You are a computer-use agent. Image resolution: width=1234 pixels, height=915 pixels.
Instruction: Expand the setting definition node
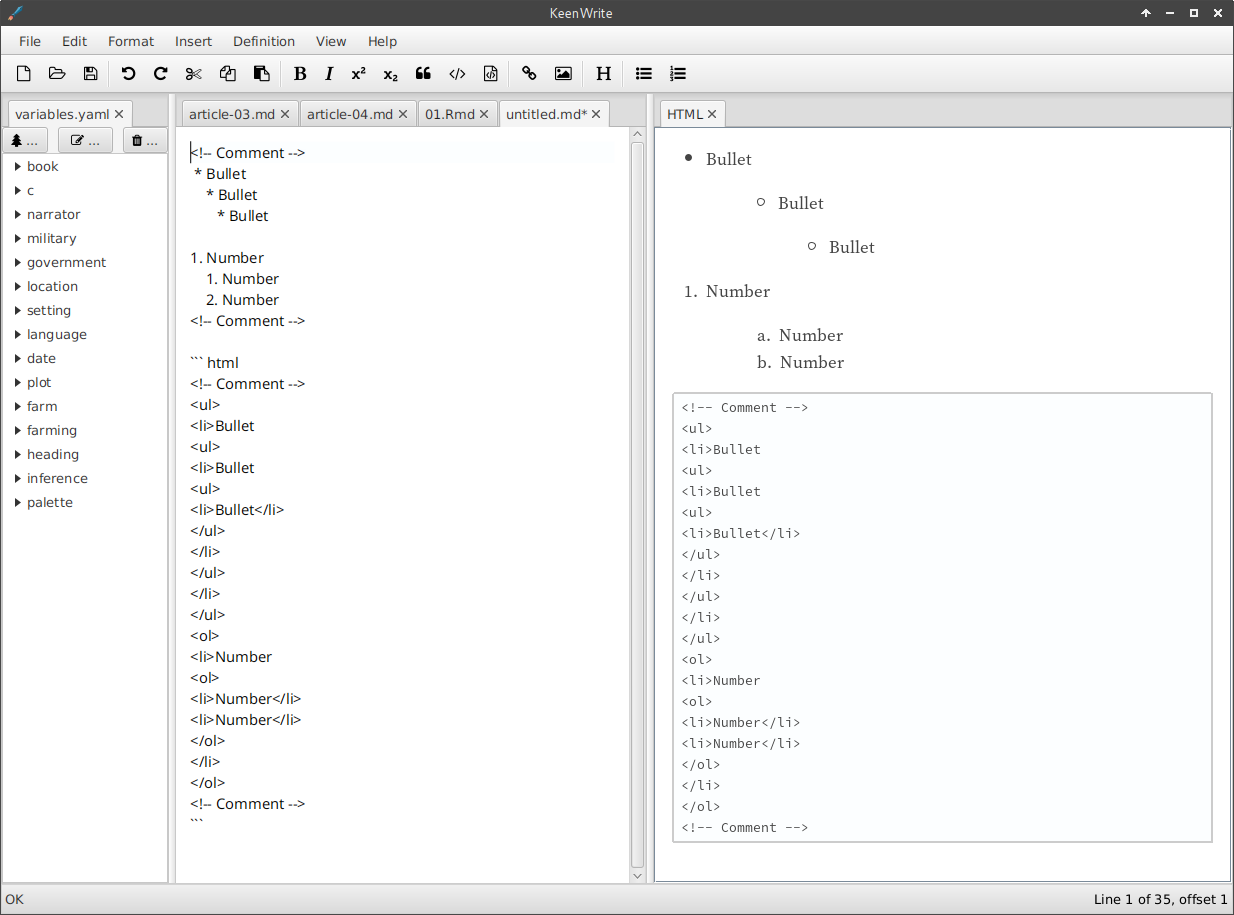click(18, 310)
